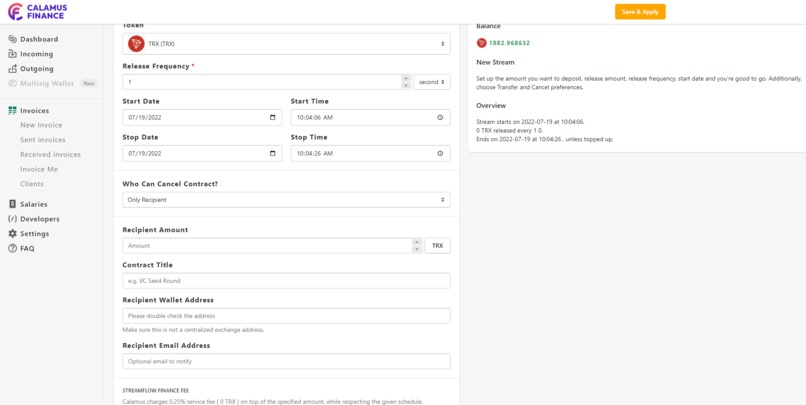Screen dimensions: 806x405
Task: Click Multisig Wallet menu label
Action: [x=47, y=83]
